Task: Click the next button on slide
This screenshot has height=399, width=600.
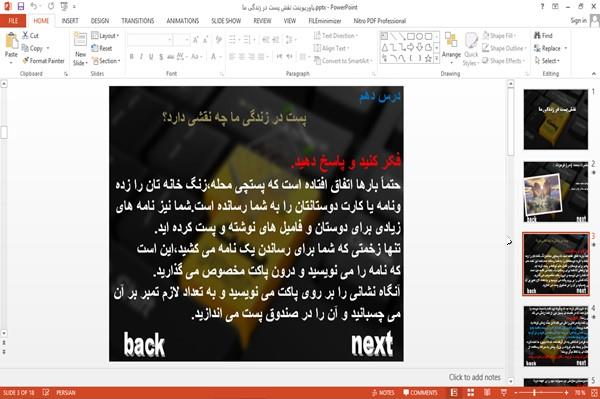Action: (372, 345)
